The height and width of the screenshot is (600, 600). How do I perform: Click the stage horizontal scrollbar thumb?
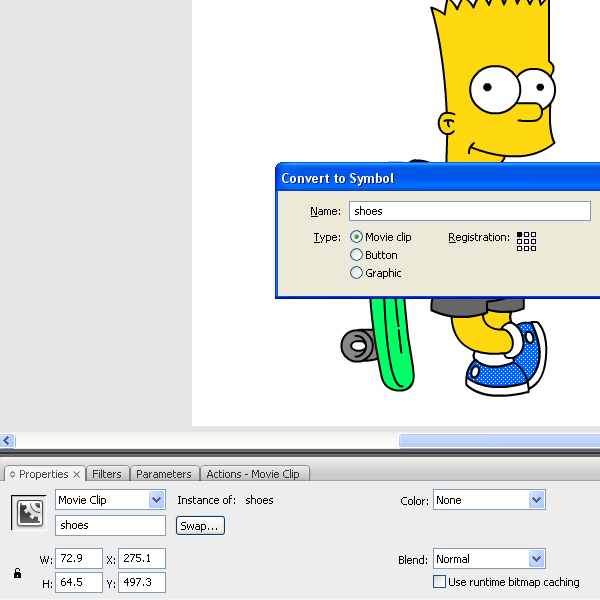[x=499, y=440]
